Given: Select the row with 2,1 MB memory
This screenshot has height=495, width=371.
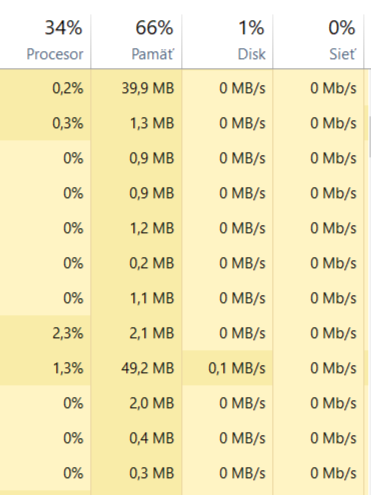Looking at the screenshot, I should pyautogui.click(x=184, y=333).
